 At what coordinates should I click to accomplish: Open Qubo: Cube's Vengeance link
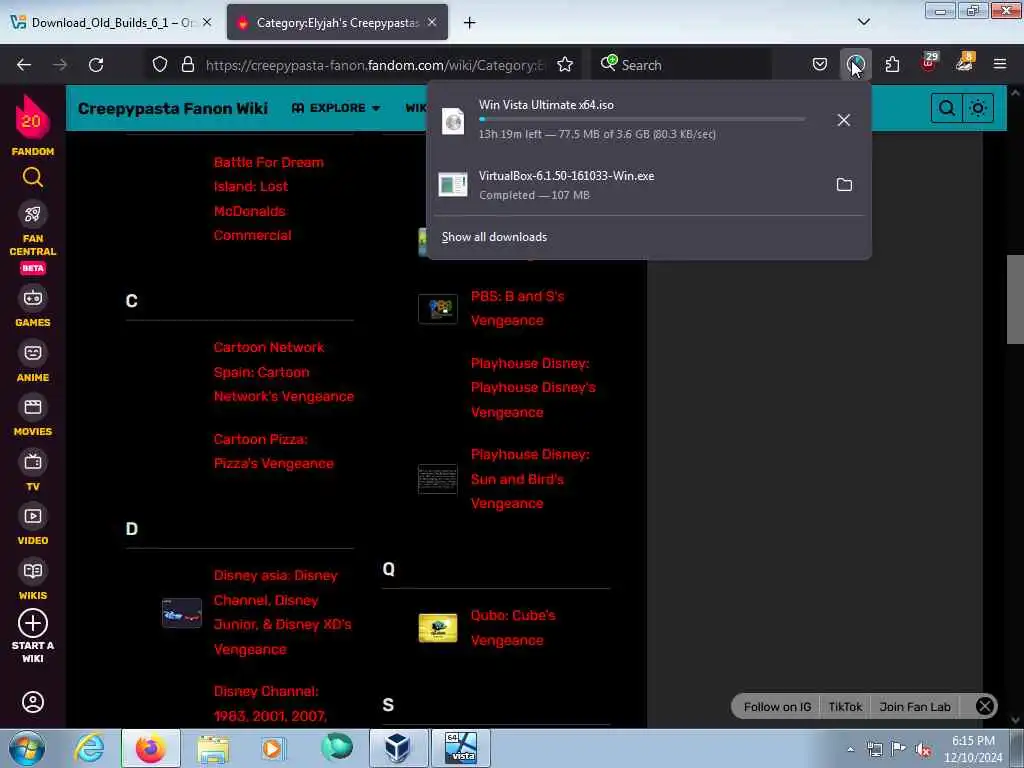[x=513, y=628]
